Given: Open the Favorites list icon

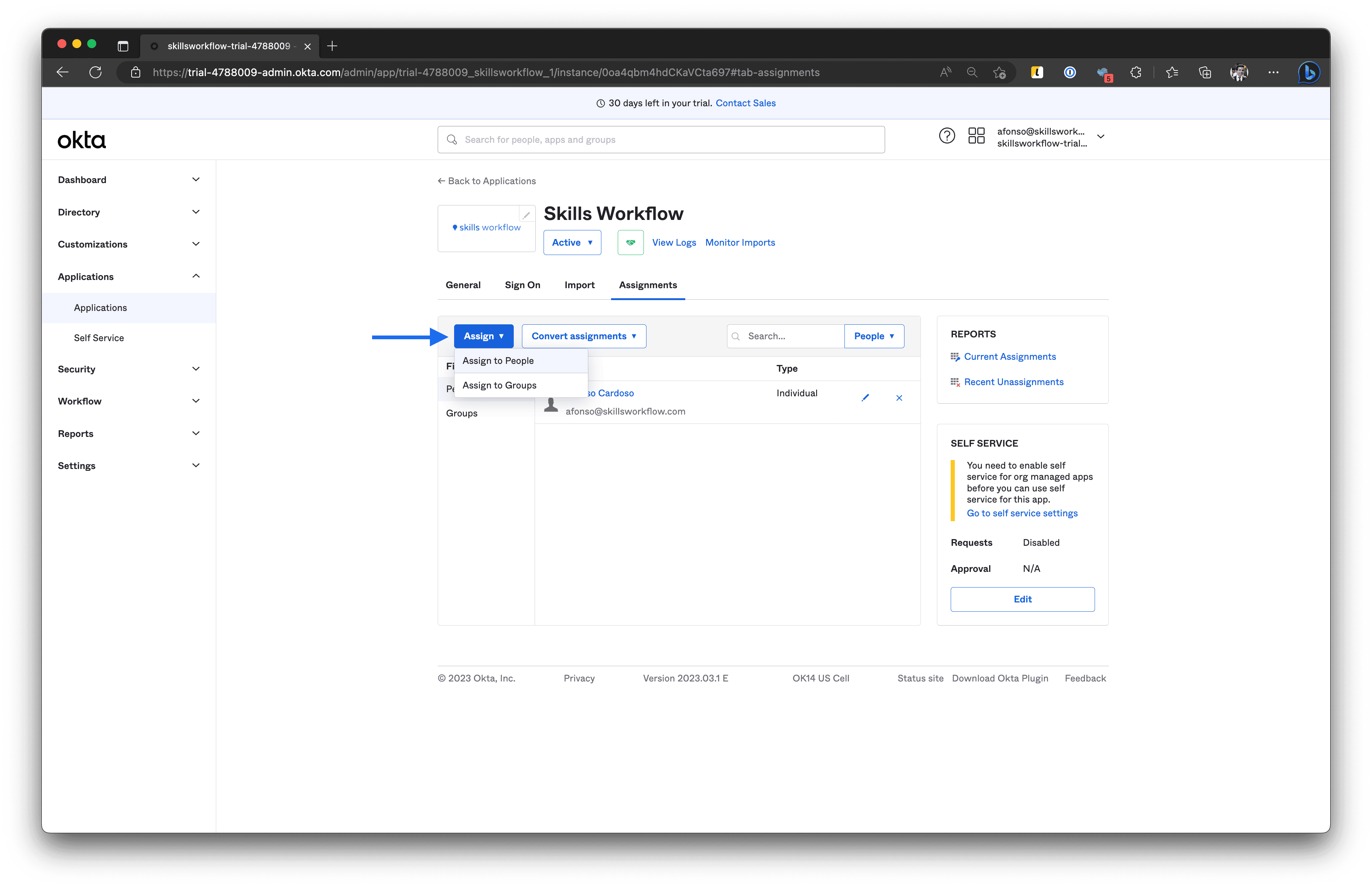Looking at the screenshot, I should pyautogui.click(x=1172, y=72).
